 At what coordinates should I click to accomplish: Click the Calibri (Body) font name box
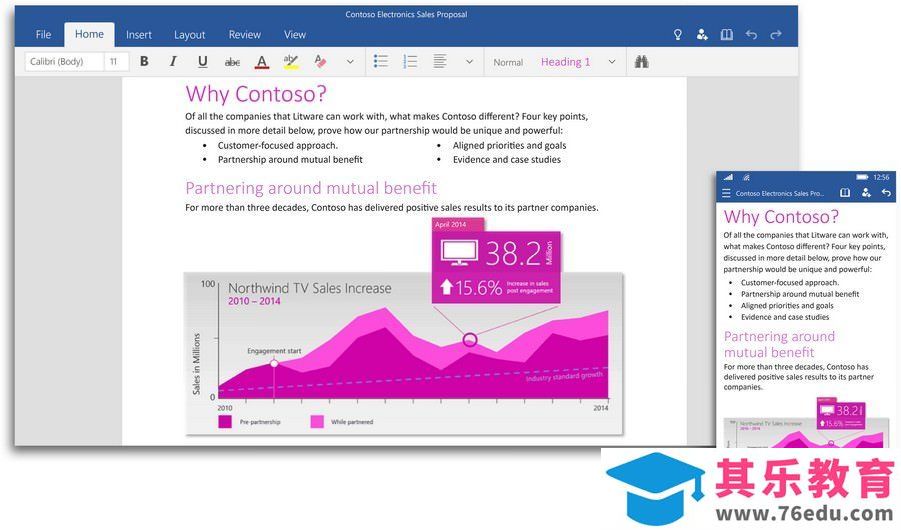(x=64, y=62)
